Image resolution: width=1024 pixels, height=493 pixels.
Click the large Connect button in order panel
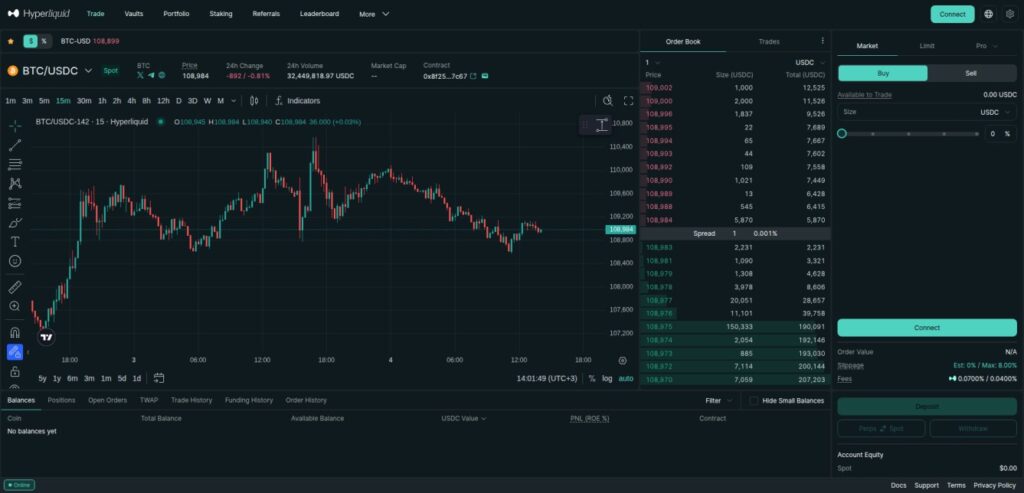point(927,328)
